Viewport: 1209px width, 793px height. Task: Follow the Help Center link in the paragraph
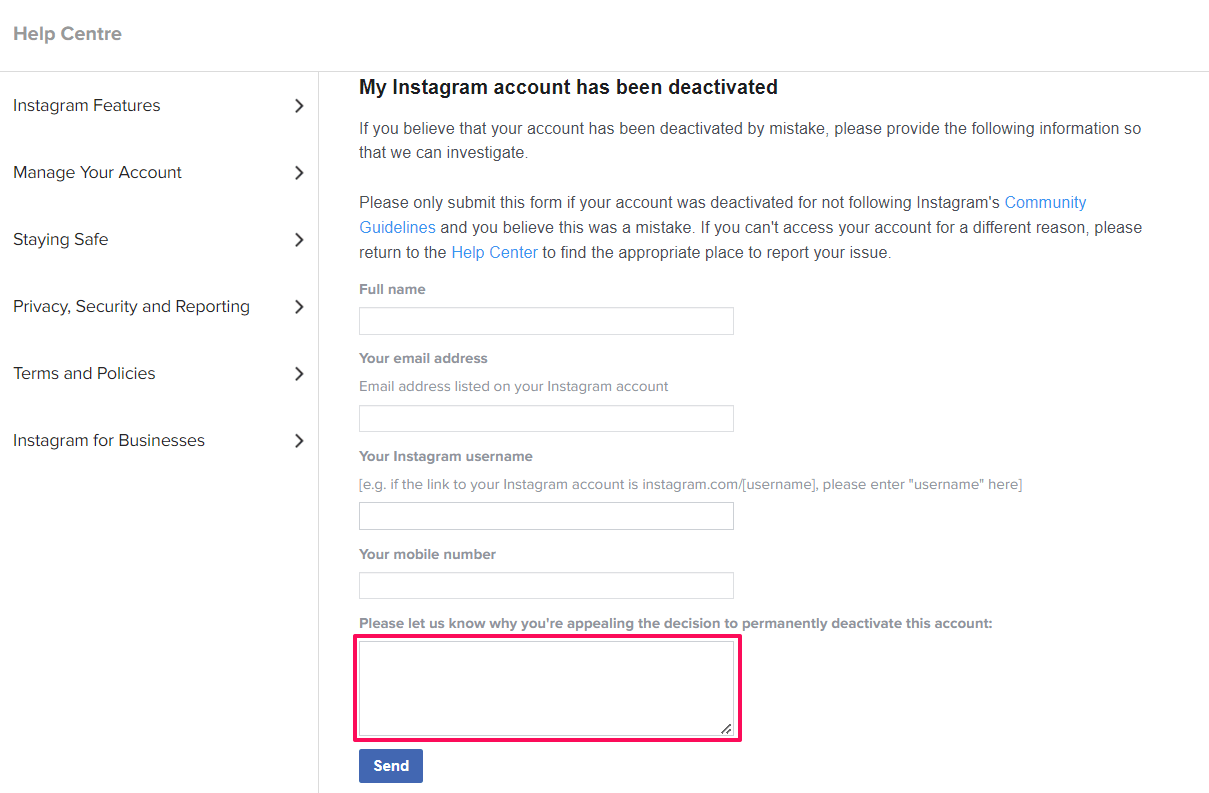(494, 253)
